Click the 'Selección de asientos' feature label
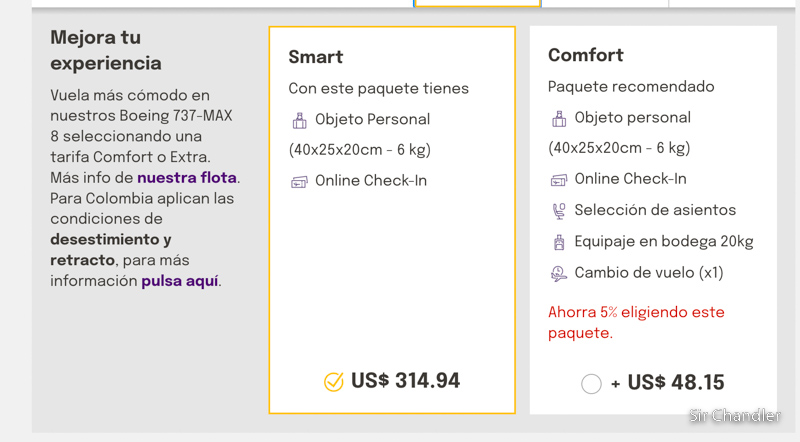Image resolution: width=800 pixels, height=442 pixels. 655,210
